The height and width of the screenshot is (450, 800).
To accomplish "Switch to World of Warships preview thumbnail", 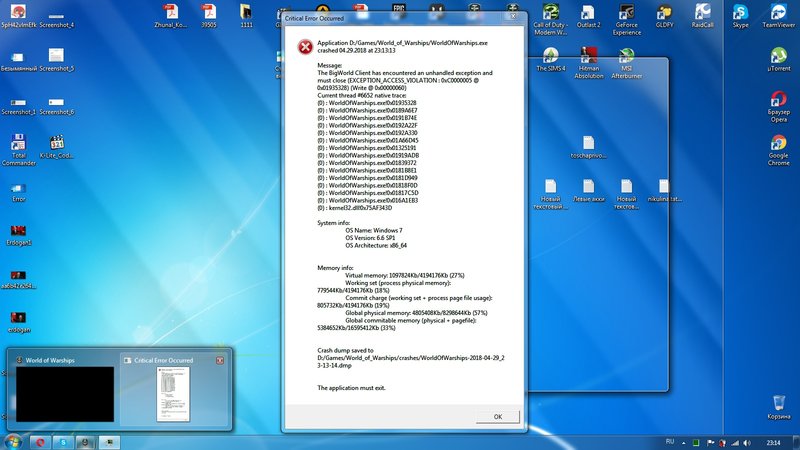I will (65, 394).
